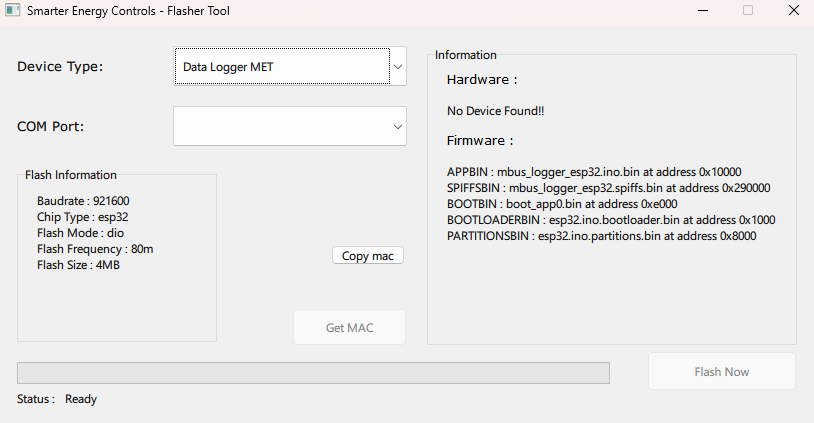Click the 'Information' group title

[466, 55]
